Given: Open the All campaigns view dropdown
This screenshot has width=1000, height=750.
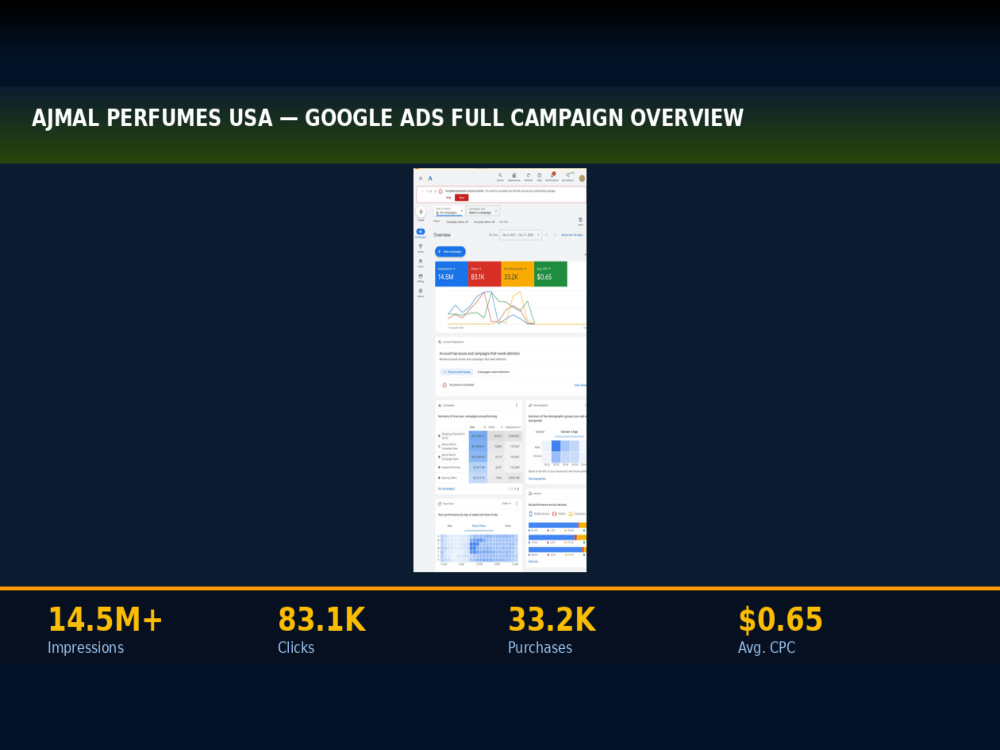Looking at the screenshot, I should [449, 211].
